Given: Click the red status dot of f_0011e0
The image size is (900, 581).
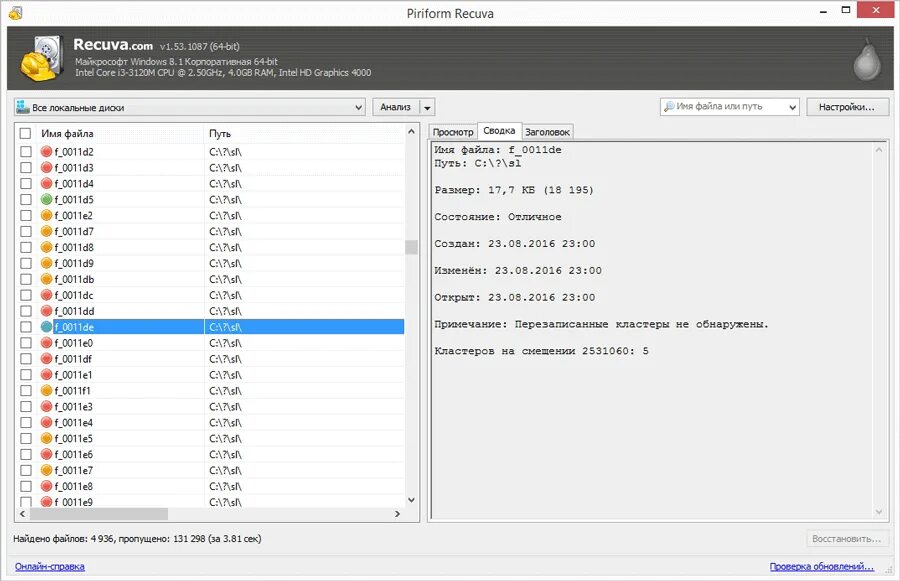Looking at the screenshot, I should pos(46,343).
